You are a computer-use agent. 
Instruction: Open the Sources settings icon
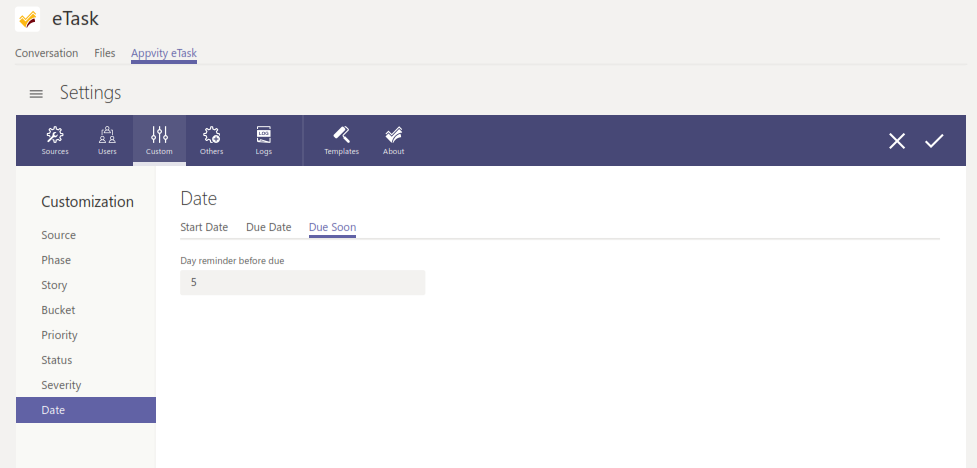[55, 140]
